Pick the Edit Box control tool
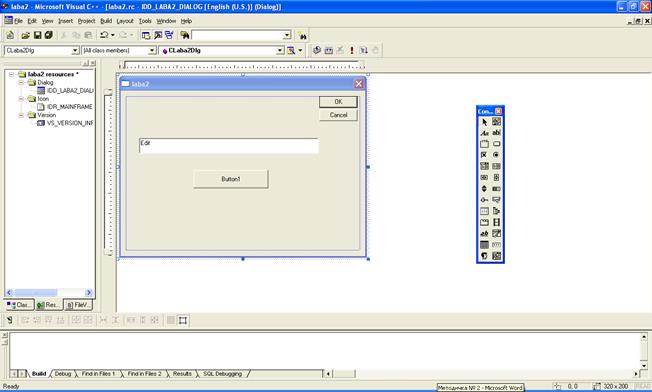This screenshot has width=652, height=392. point(496,133)
